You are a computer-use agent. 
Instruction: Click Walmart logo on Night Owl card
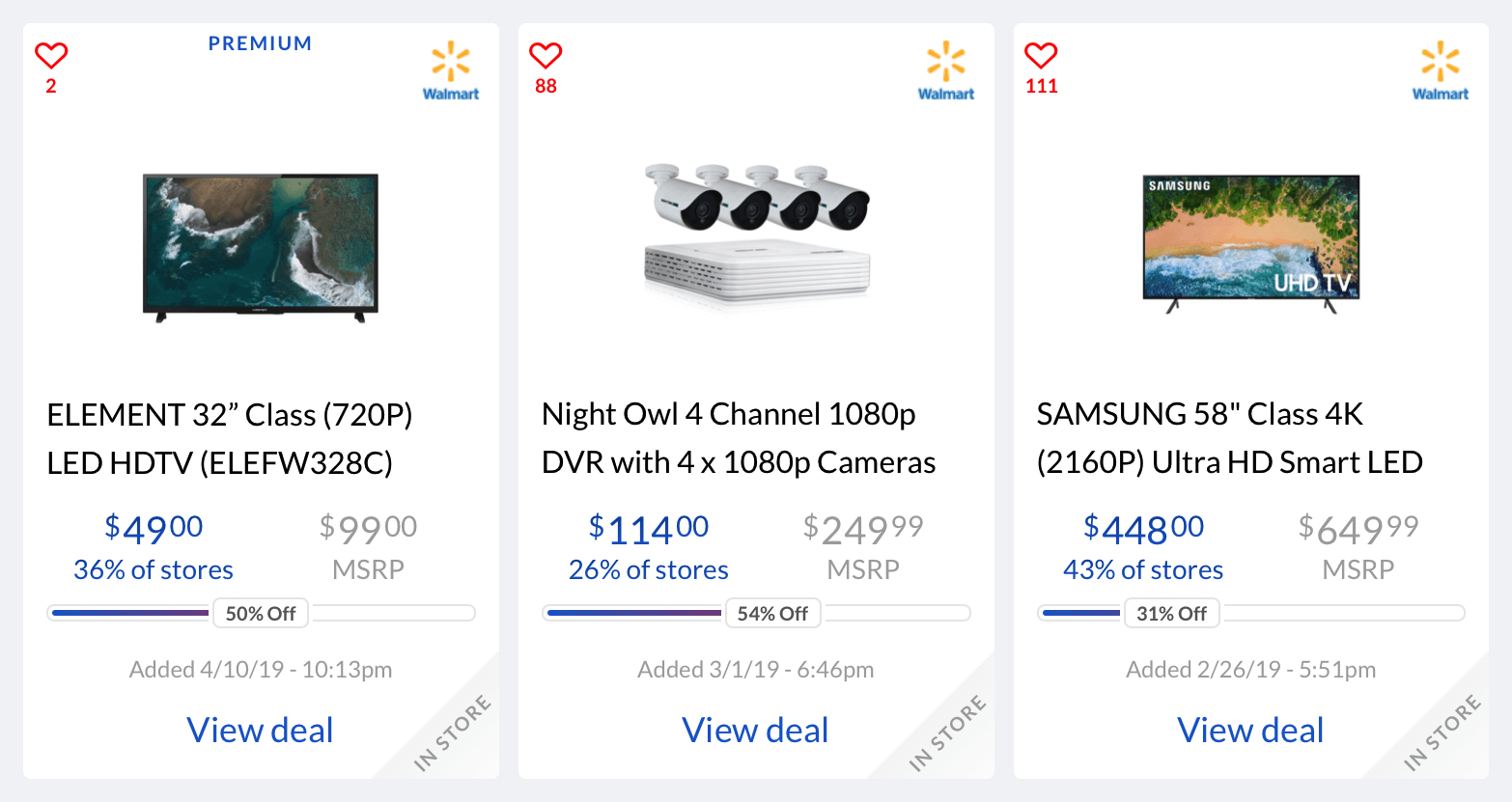coord(946,70)
